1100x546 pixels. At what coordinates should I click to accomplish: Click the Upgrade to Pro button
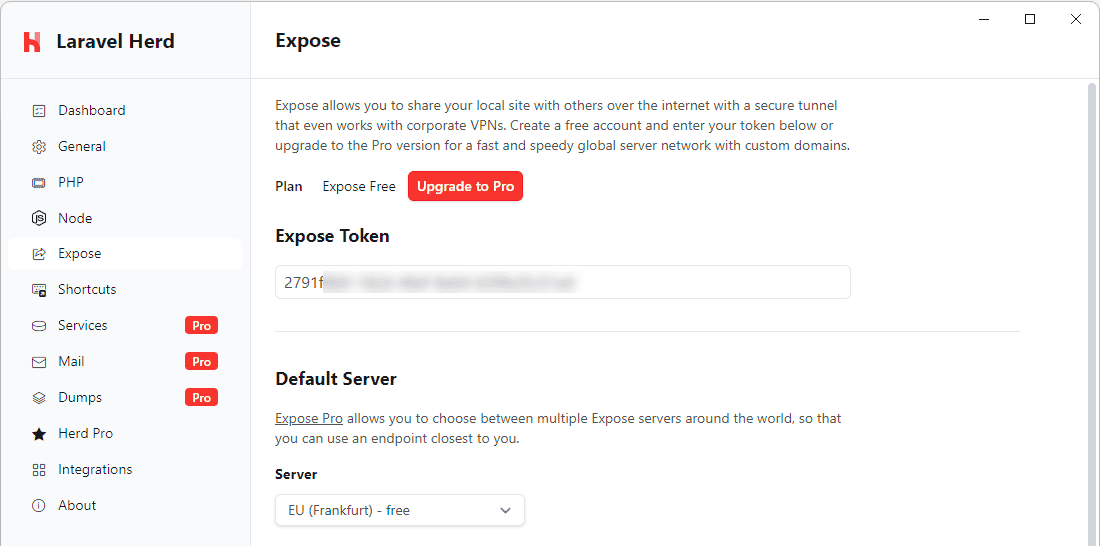point(465,187)
